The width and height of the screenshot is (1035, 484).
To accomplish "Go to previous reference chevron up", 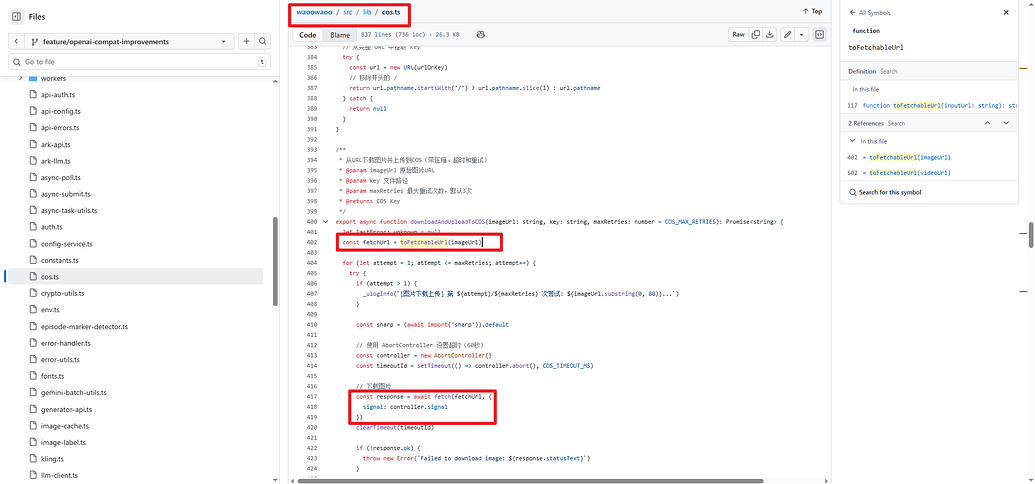I will [988, 123].
